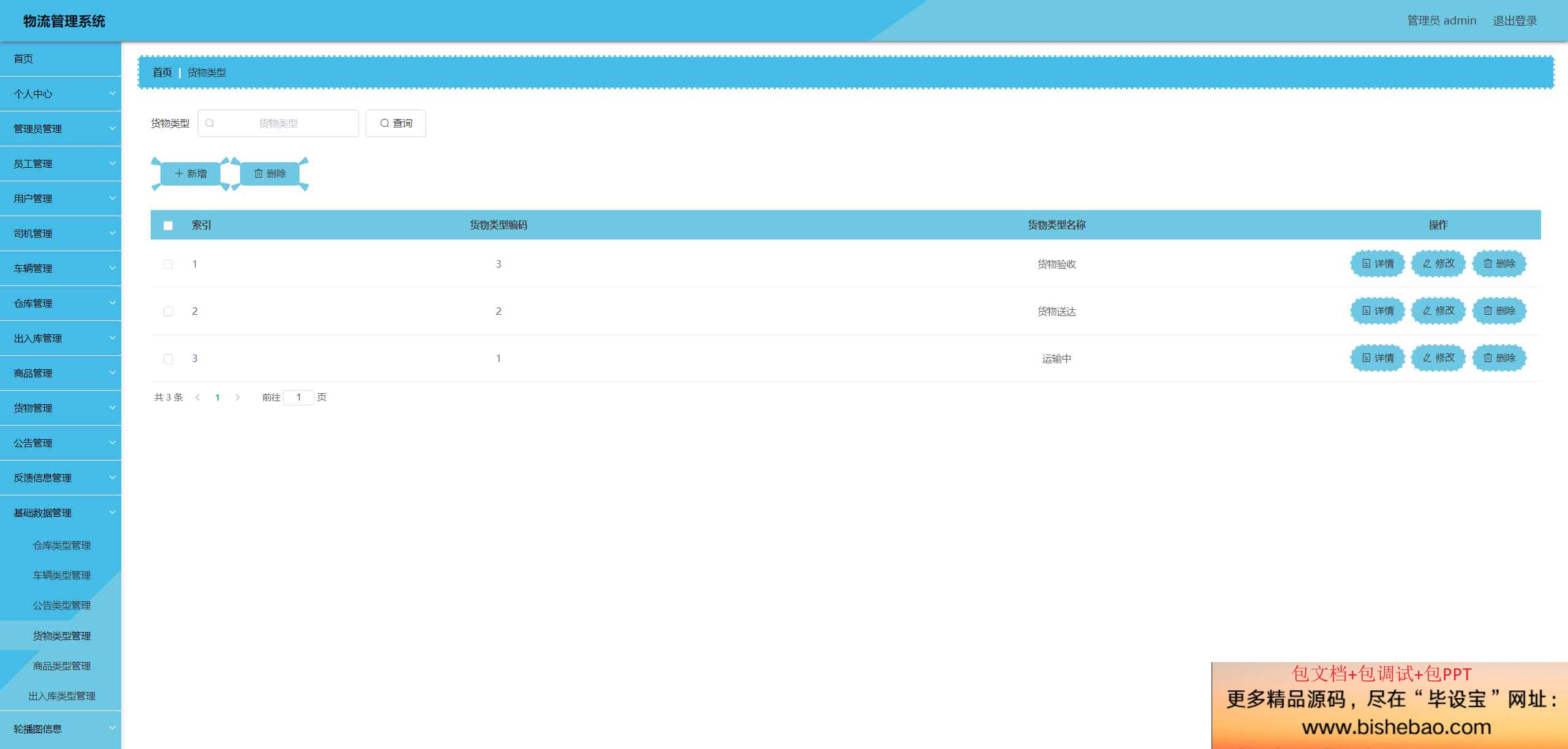This screenshot has width=1568, height=749.
Task: View 详情 for 运输中 row
Action: tap(1378, 358)
